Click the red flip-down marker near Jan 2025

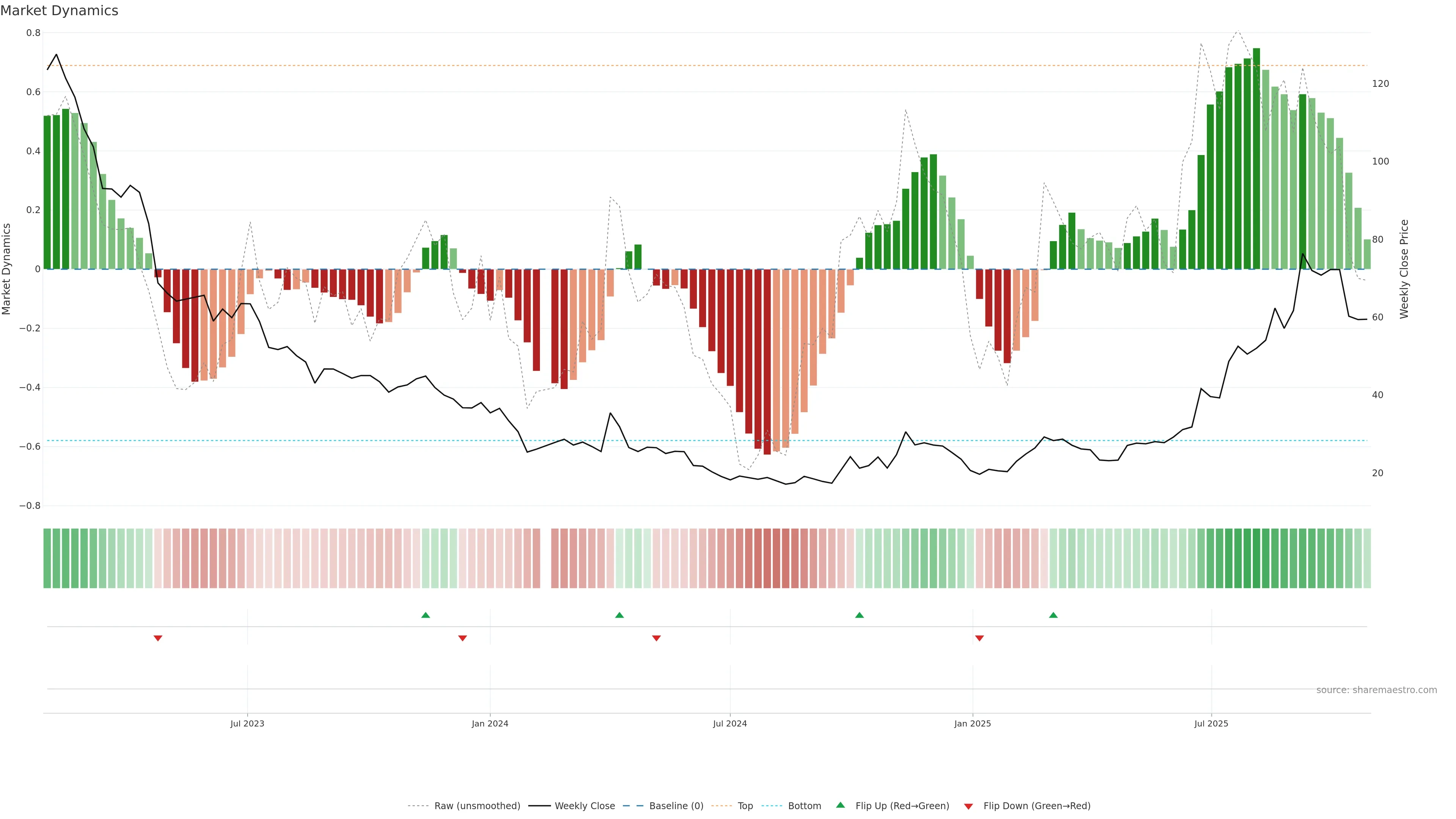979,638
